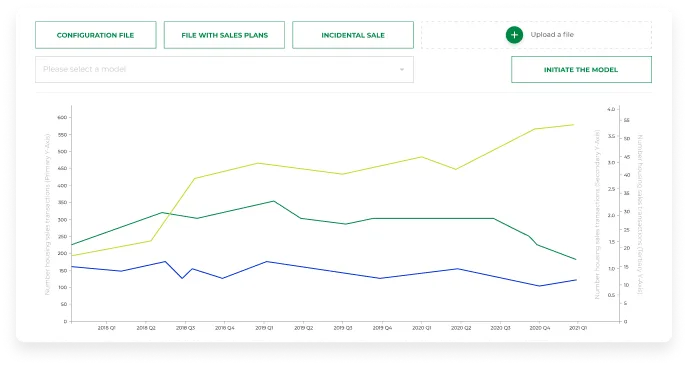Click the yellow-green line's final peak point
The image size is (688, 367).
(574, 125)
